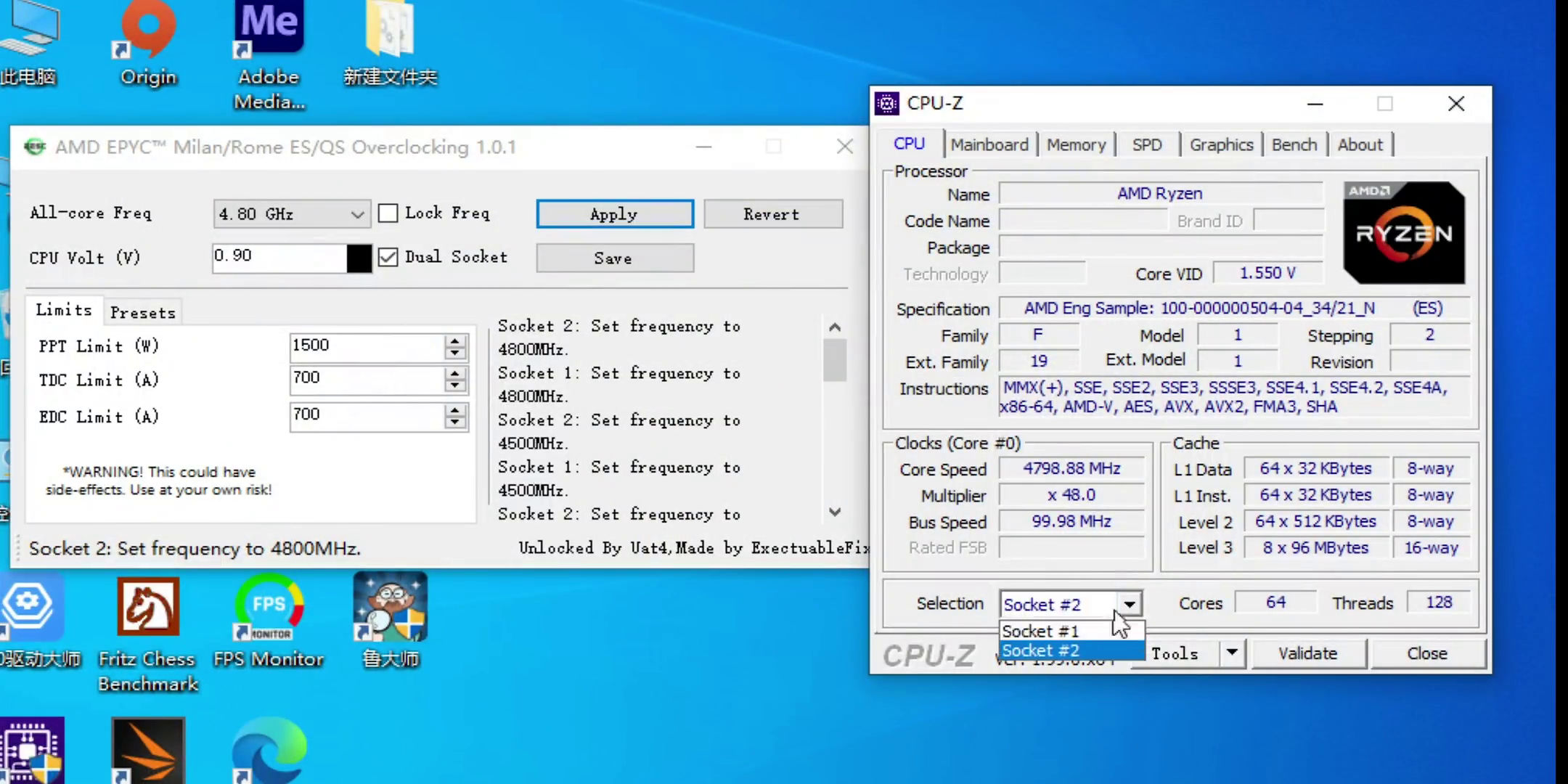
Task: Increase PPT Limit with up stepper arrow
Action: 455,340
